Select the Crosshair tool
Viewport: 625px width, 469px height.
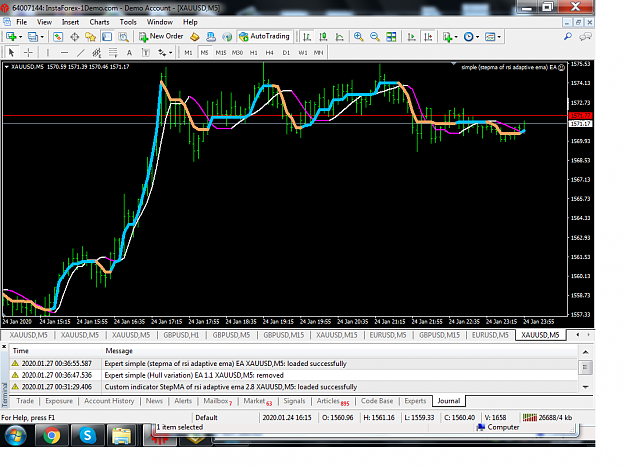click(x=28, y=52)
